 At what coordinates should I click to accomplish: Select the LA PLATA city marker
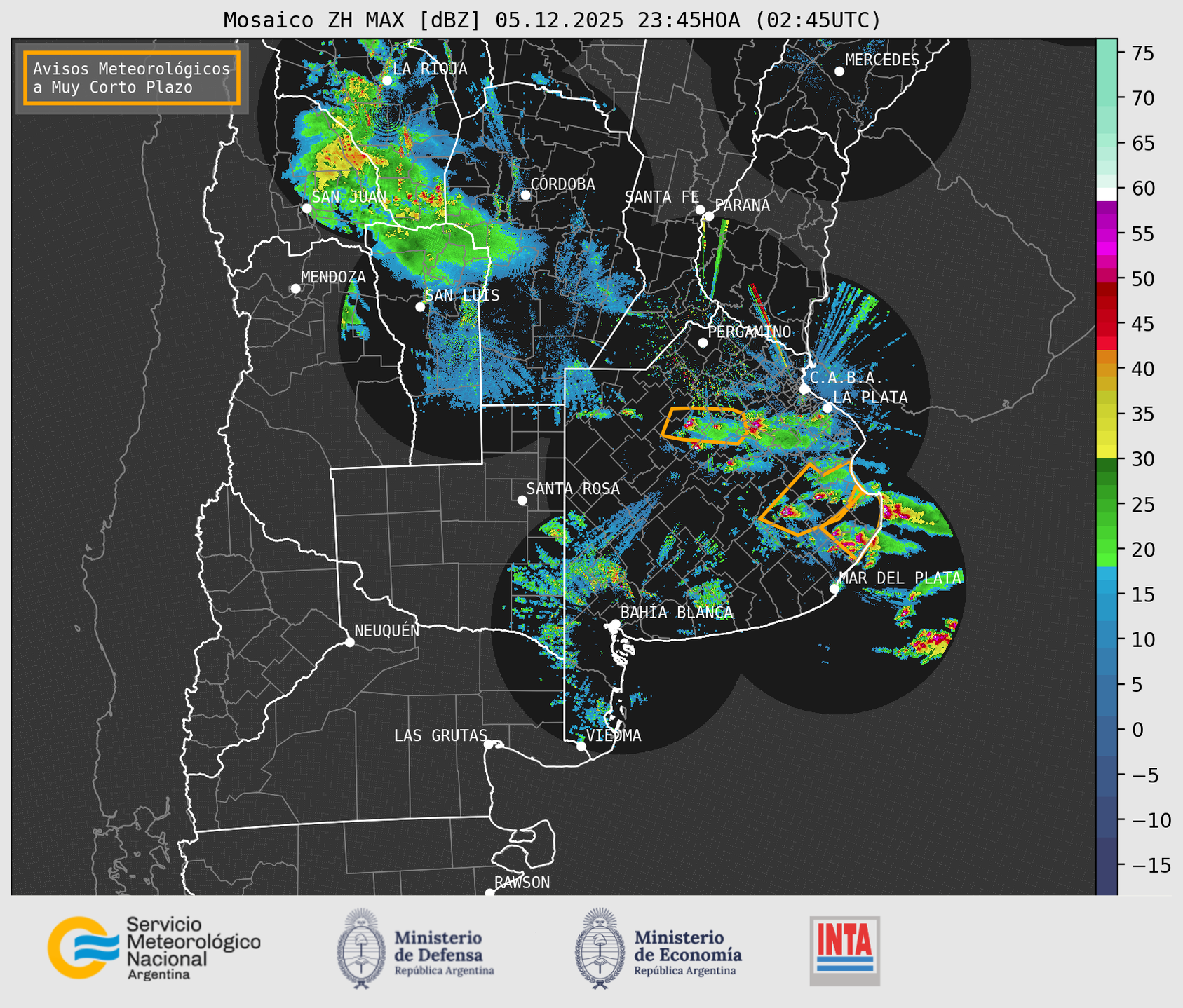(x=827, y=408)
